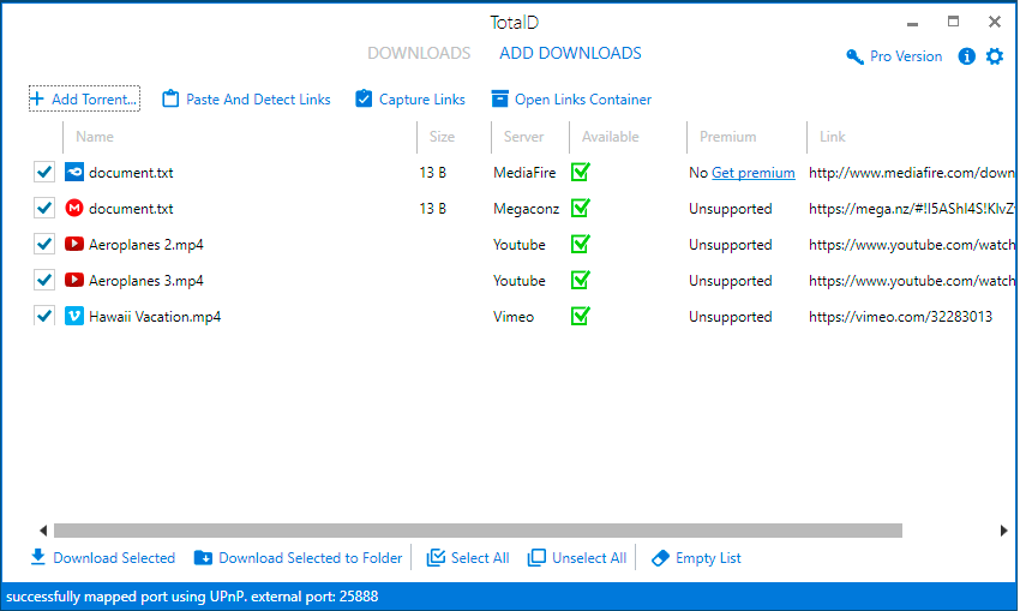Select the Aeroplanes 2.mp4 file name

coord(146,245)
